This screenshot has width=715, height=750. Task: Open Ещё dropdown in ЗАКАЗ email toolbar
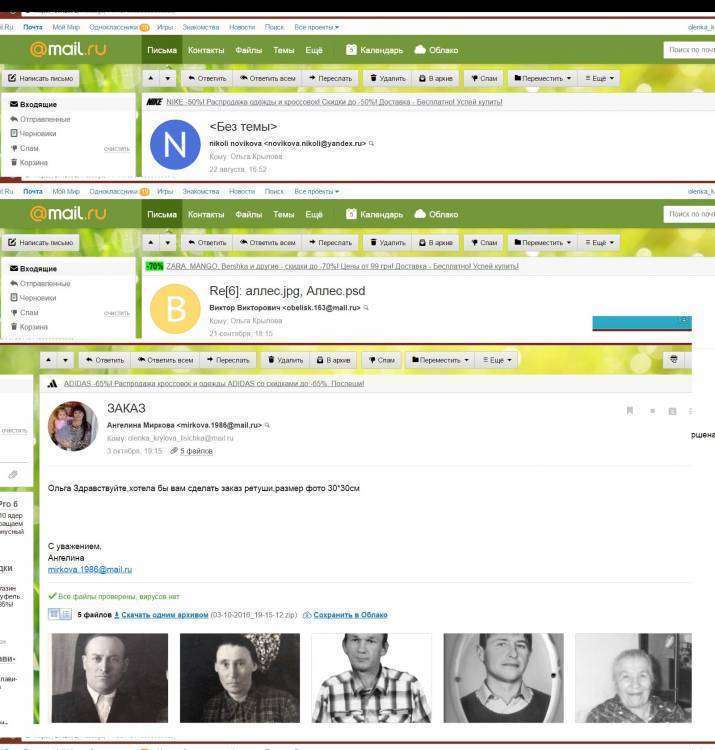pos(497,360)
